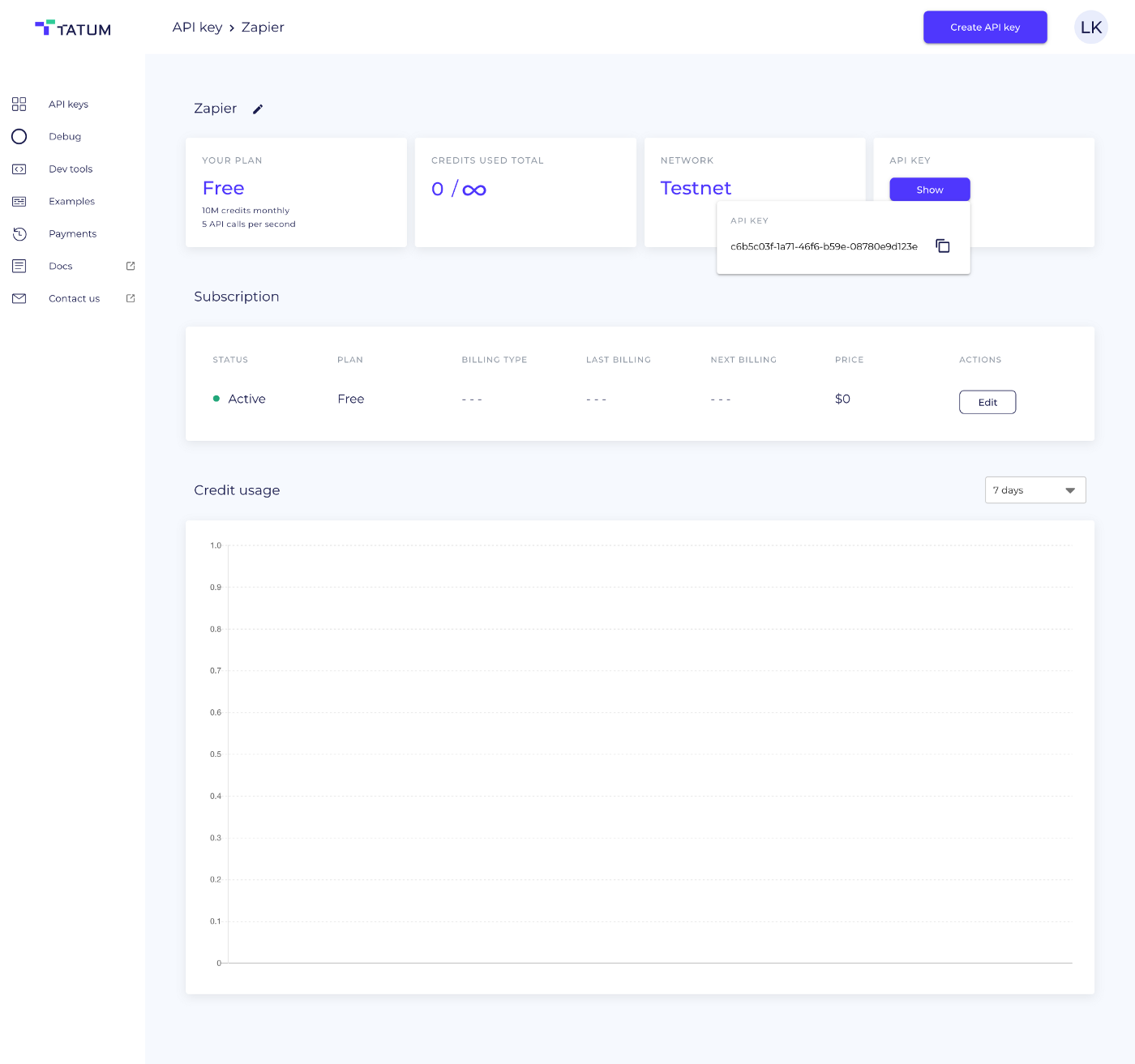
Task: Click the ACTIONS column header
Action: pyautogui.click(x=980, y=360)
